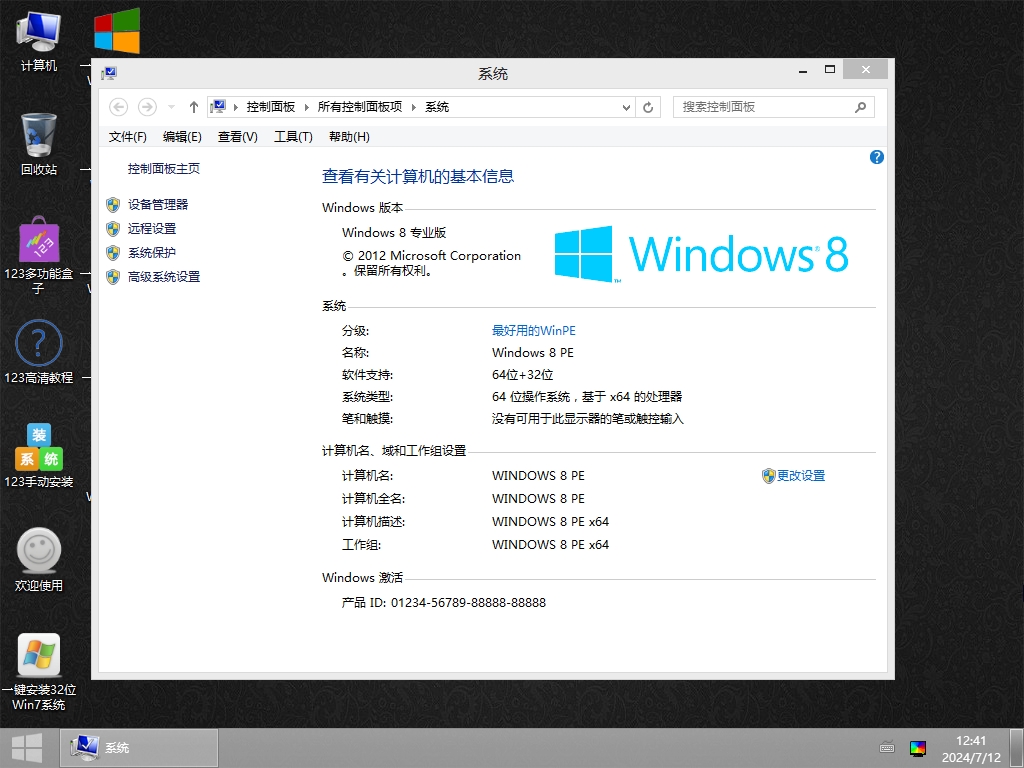
Task: Open the Start button on taskbar
Action: click(27, 748)
